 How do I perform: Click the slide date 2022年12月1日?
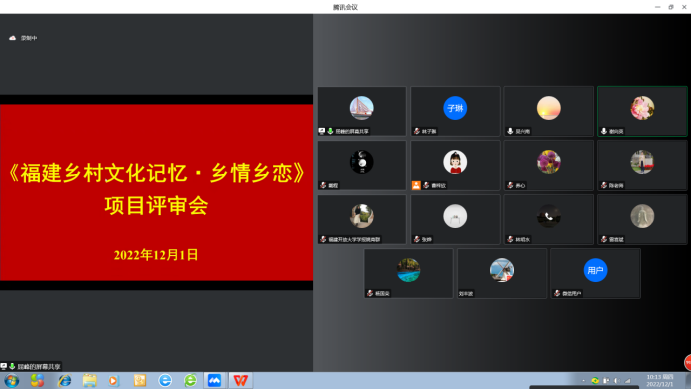click(156, 255)
